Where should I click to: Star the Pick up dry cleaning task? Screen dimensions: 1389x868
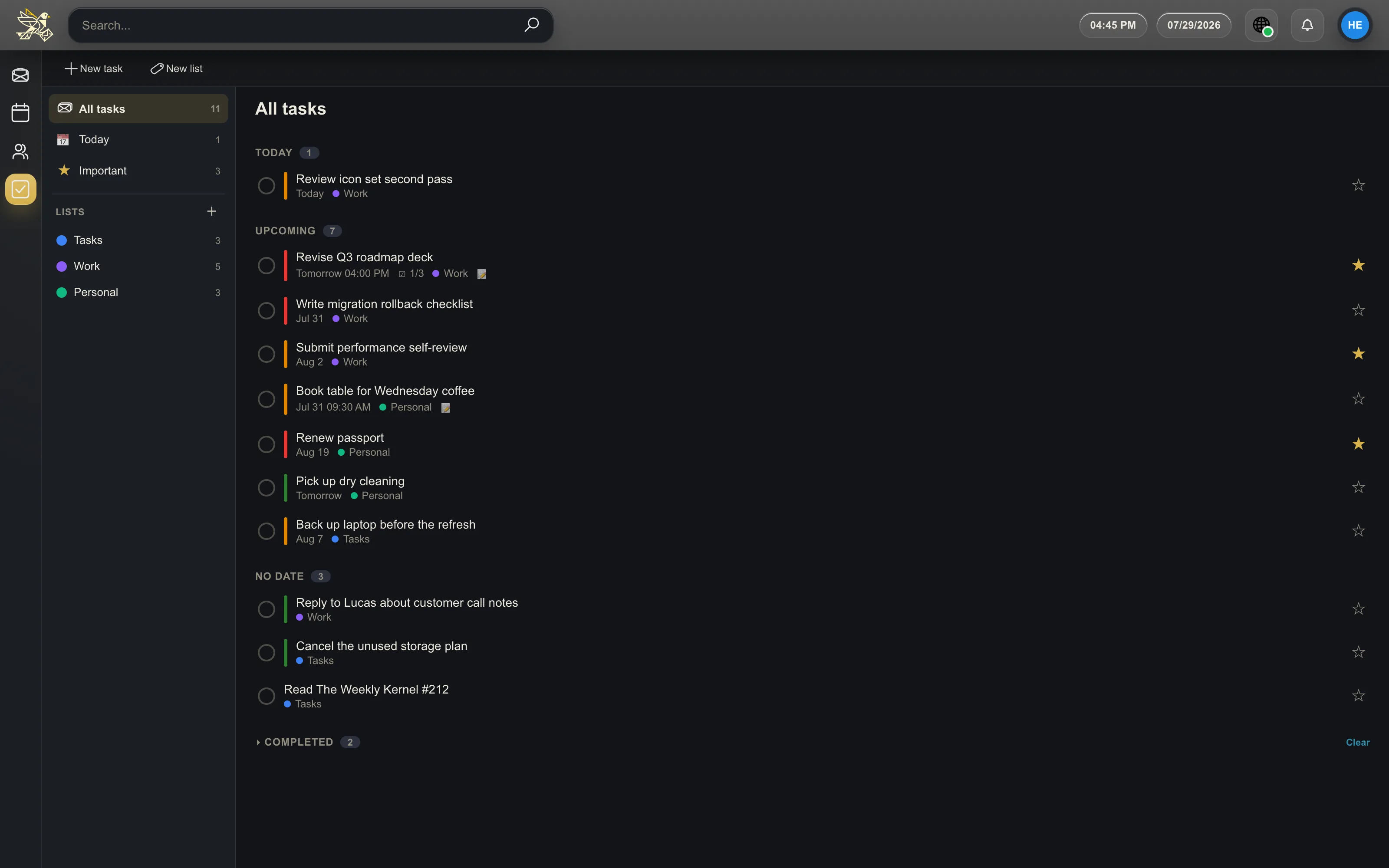pos(1358,487)
